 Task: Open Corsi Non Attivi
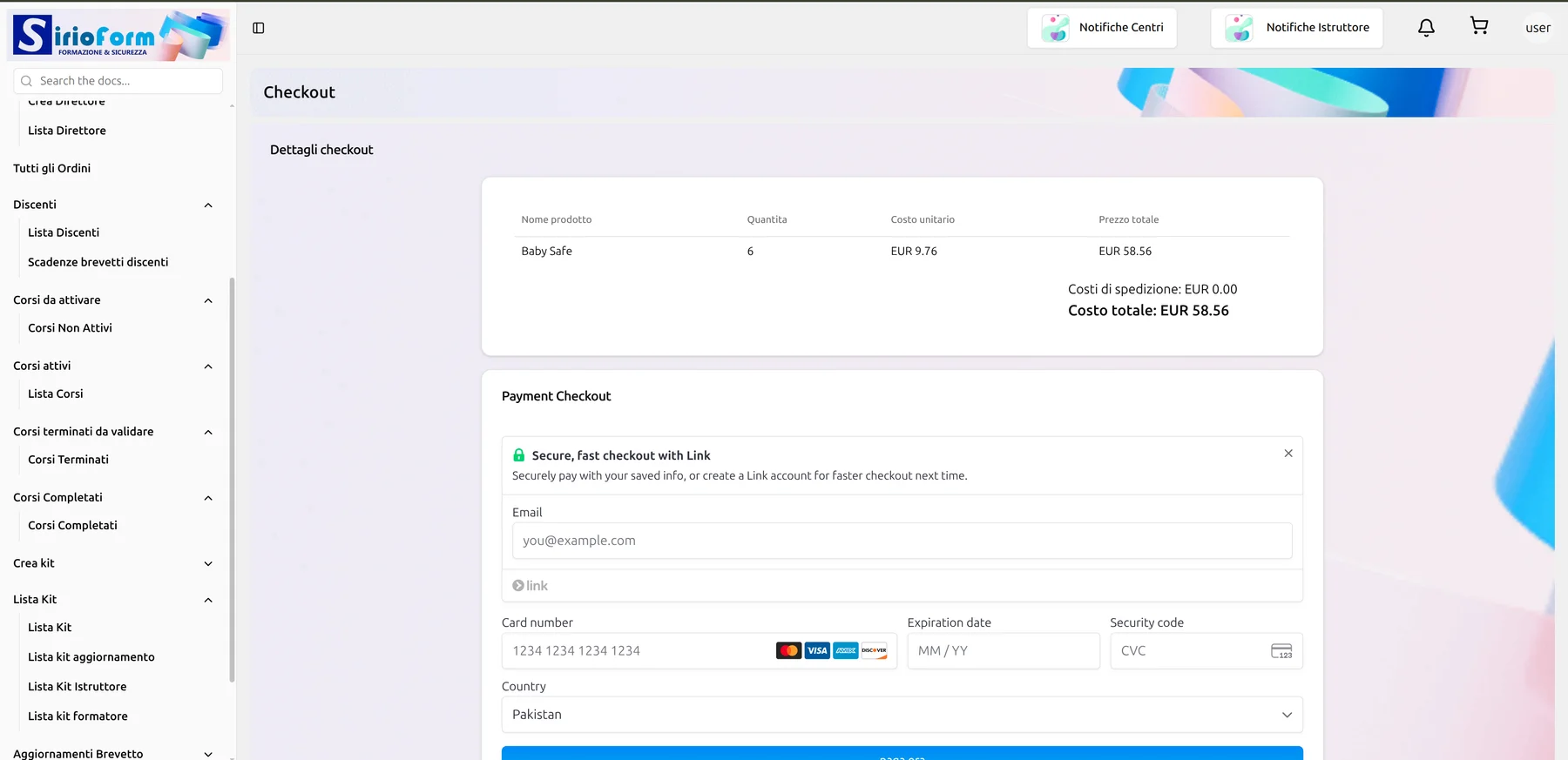point(70,328)
